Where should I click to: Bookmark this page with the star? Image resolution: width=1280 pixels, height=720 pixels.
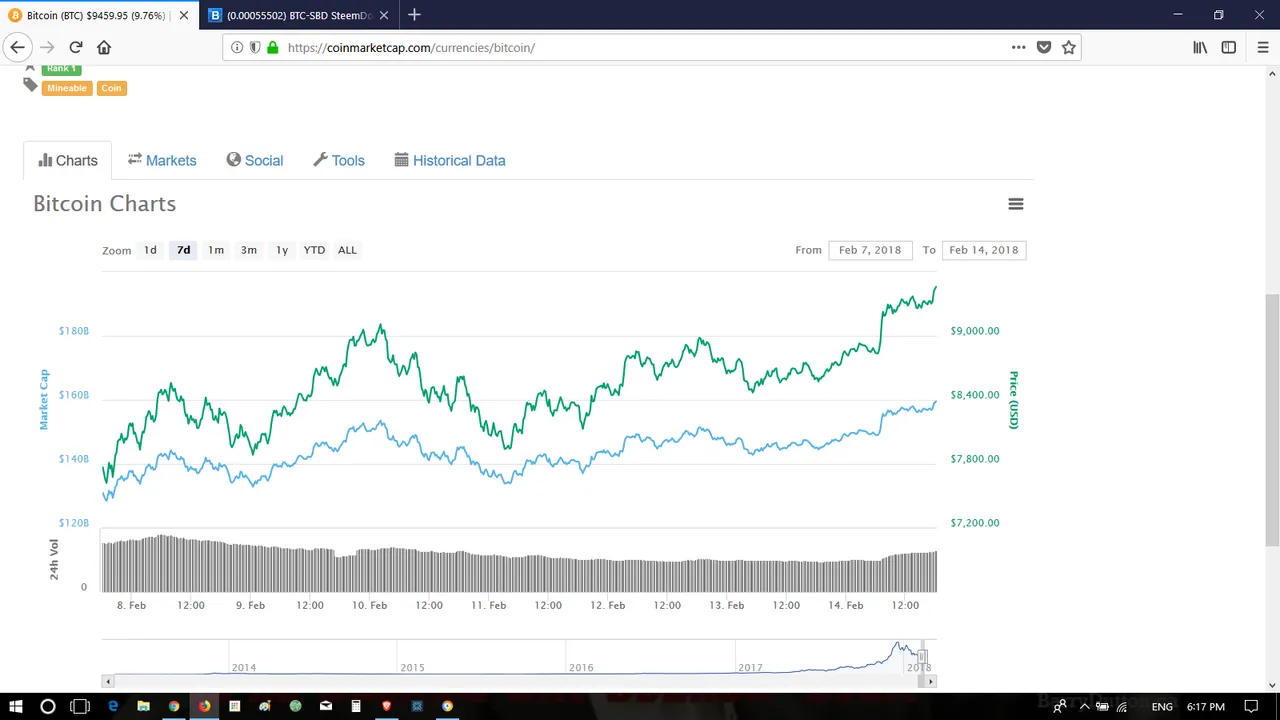tap(1069, 47)
